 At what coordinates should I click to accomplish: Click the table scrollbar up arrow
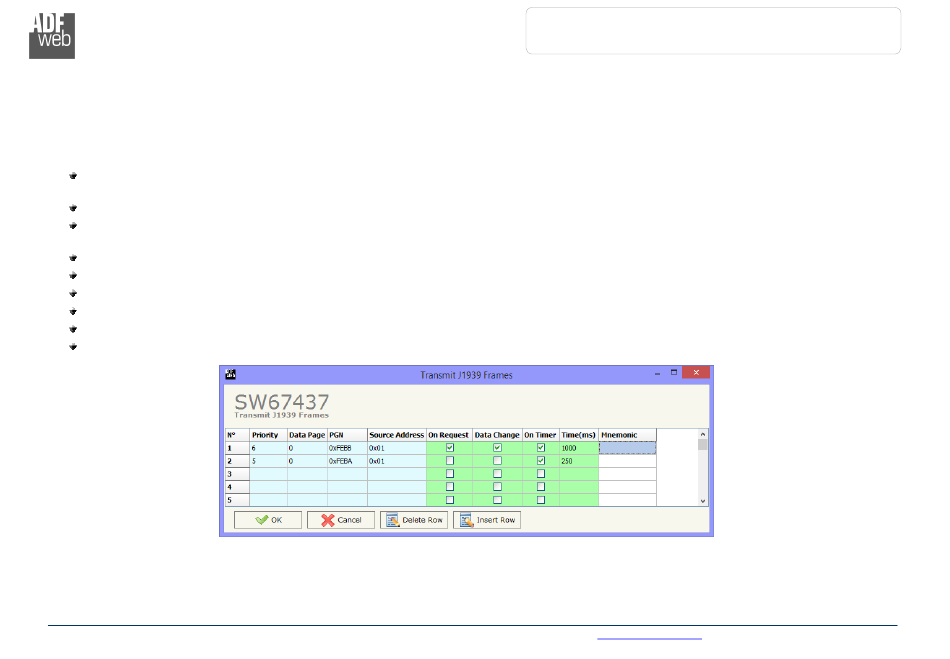pos(703,434)
